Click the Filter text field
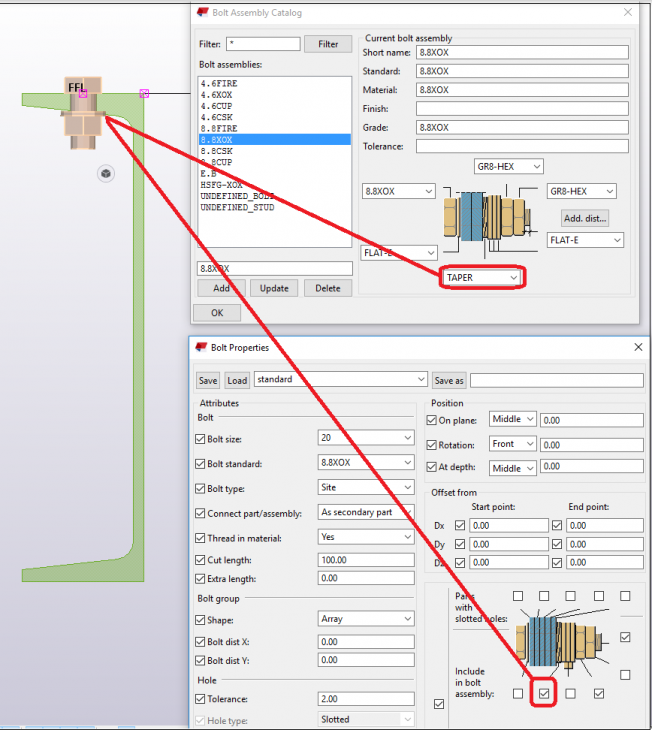This screenshot has width=652, height=730. [263, 44]
